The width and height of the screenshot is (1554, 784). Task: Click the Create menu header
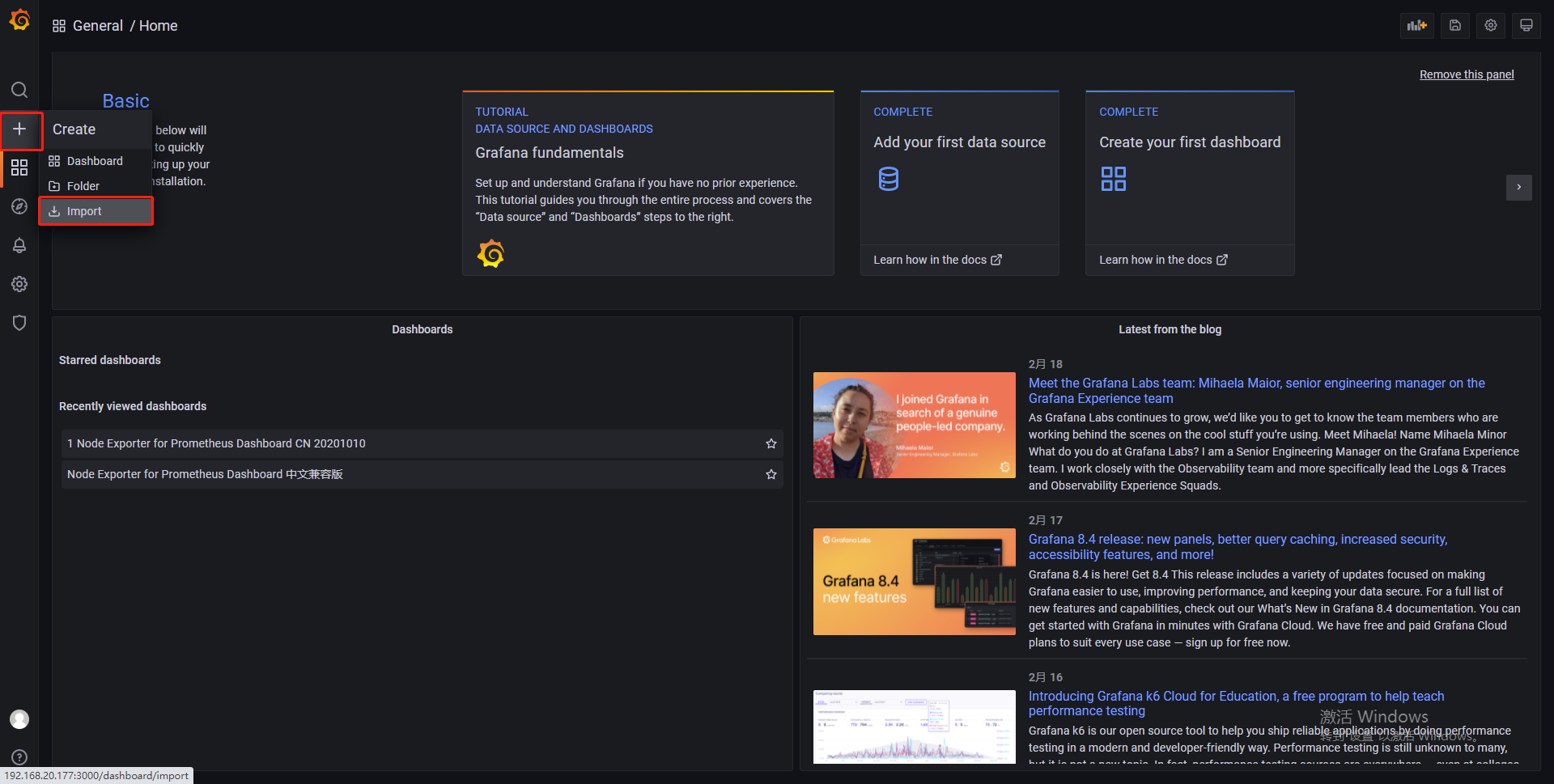click(x=96, y=129)
